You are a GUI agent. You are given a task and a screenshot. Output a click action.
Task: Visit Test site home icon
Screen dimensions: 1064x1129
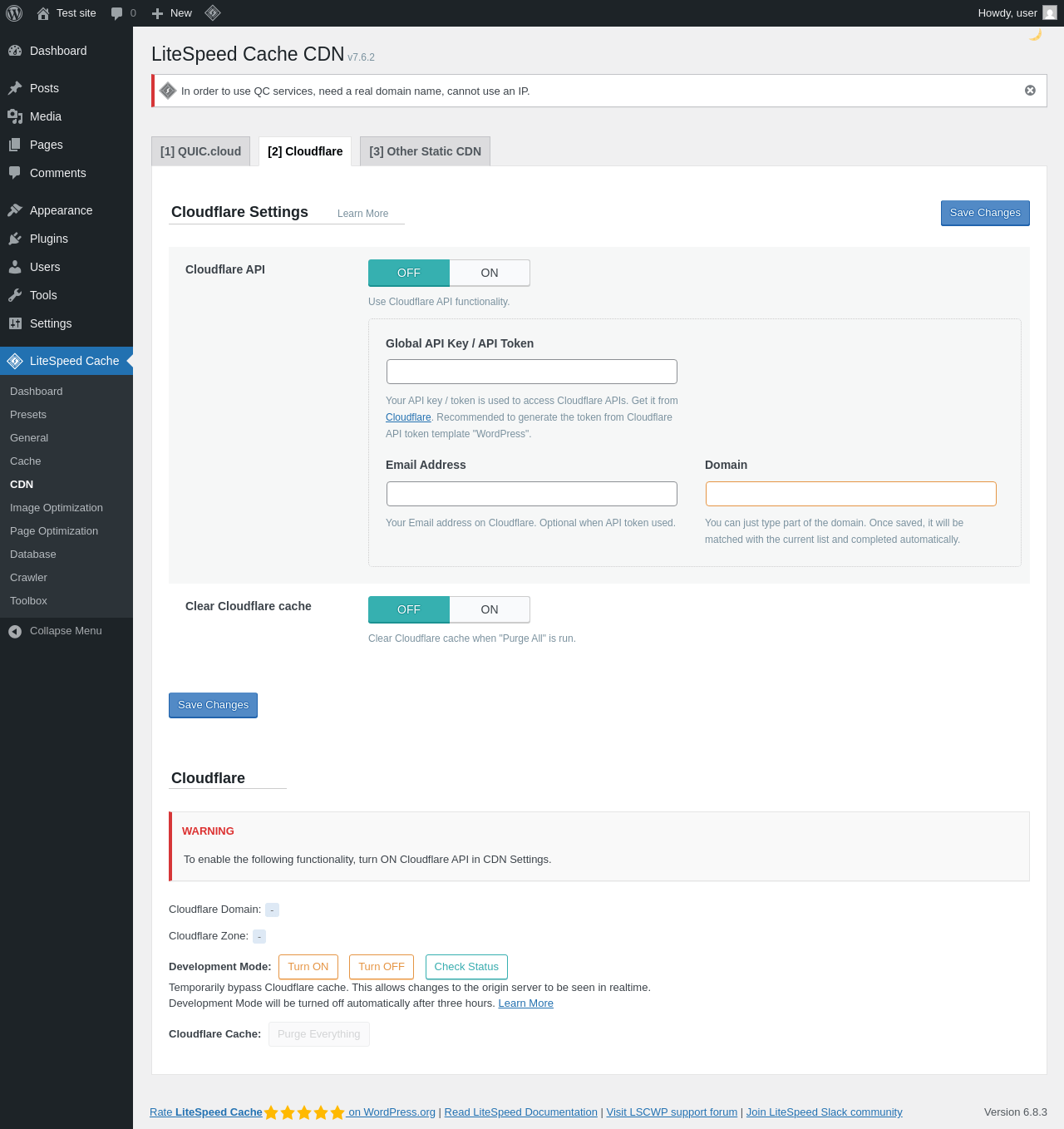click(43, 13)
